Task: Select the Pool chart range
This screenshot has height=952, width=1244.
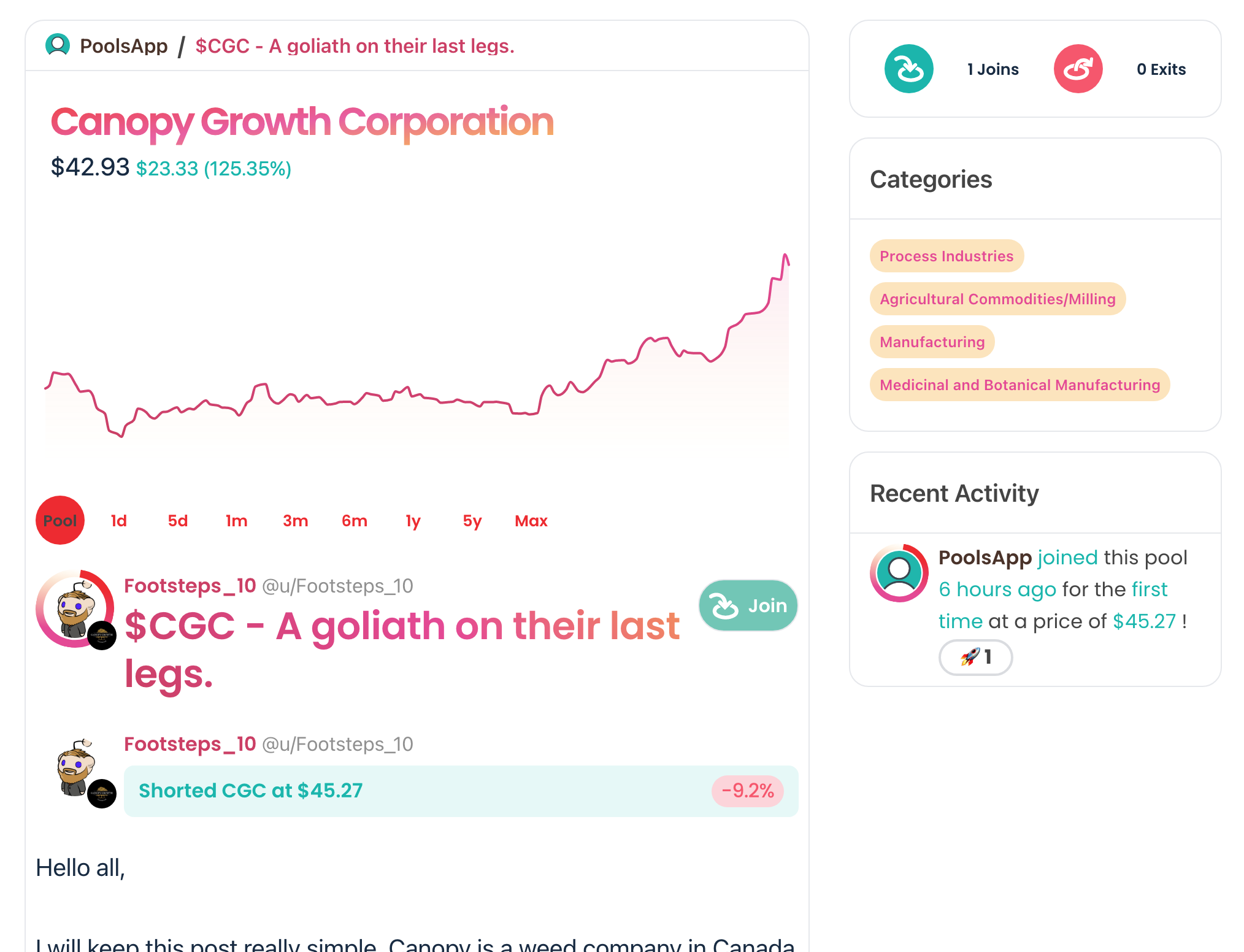Action: point(60,521)
